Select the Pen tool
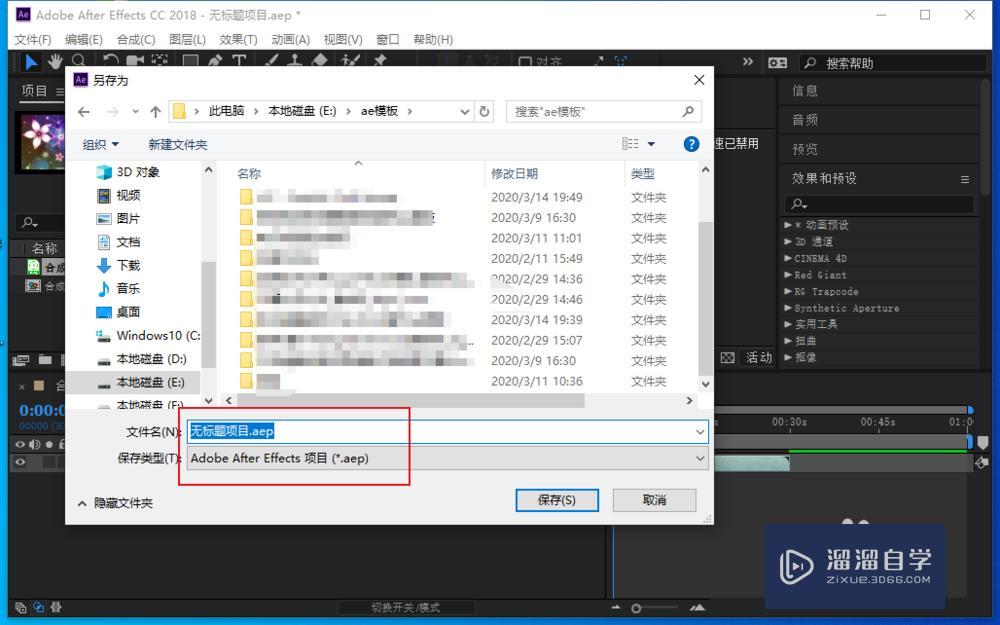1000x625 pixels. tap(215, 62)
